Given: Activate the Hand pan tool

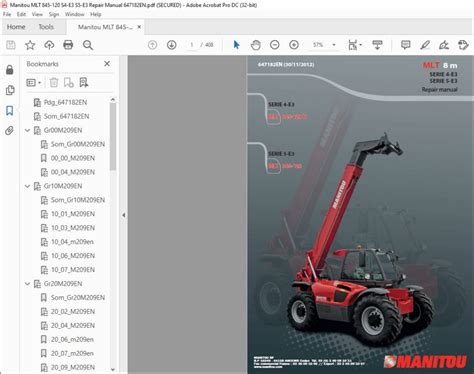Looking at the screenshot, I should point(255,45).
